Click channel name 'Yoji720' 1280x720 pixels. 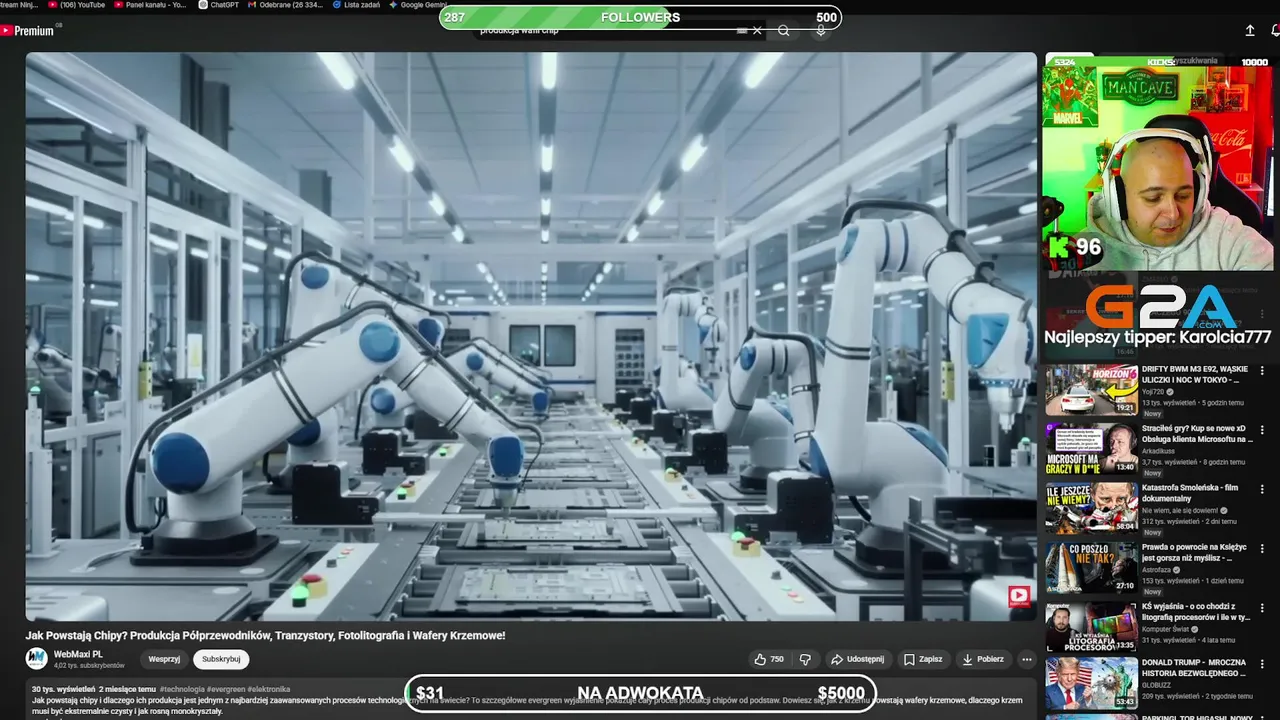point(1153,392)
